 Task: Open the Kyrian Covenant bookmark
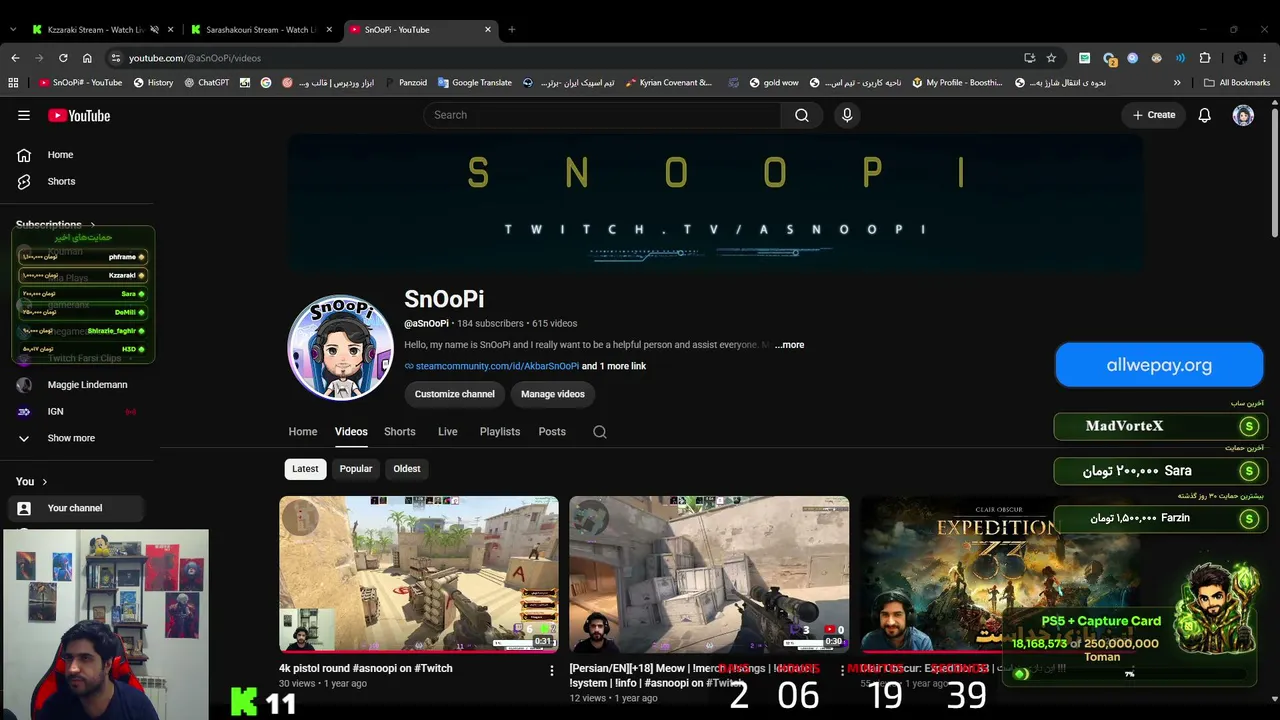(669, 83)
